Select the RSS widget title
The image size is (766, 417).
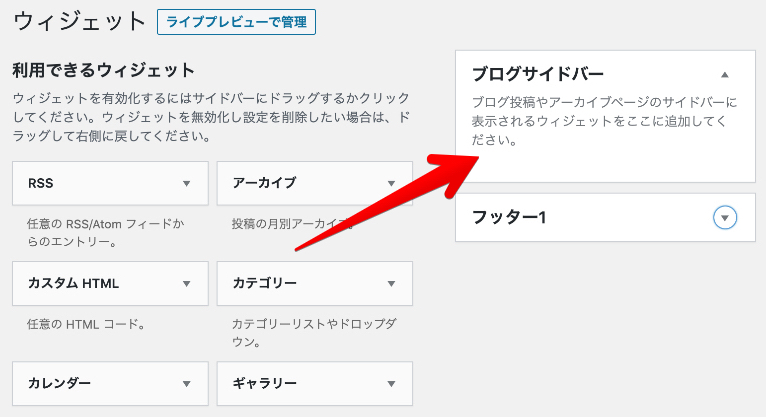[x=41, y=184]
